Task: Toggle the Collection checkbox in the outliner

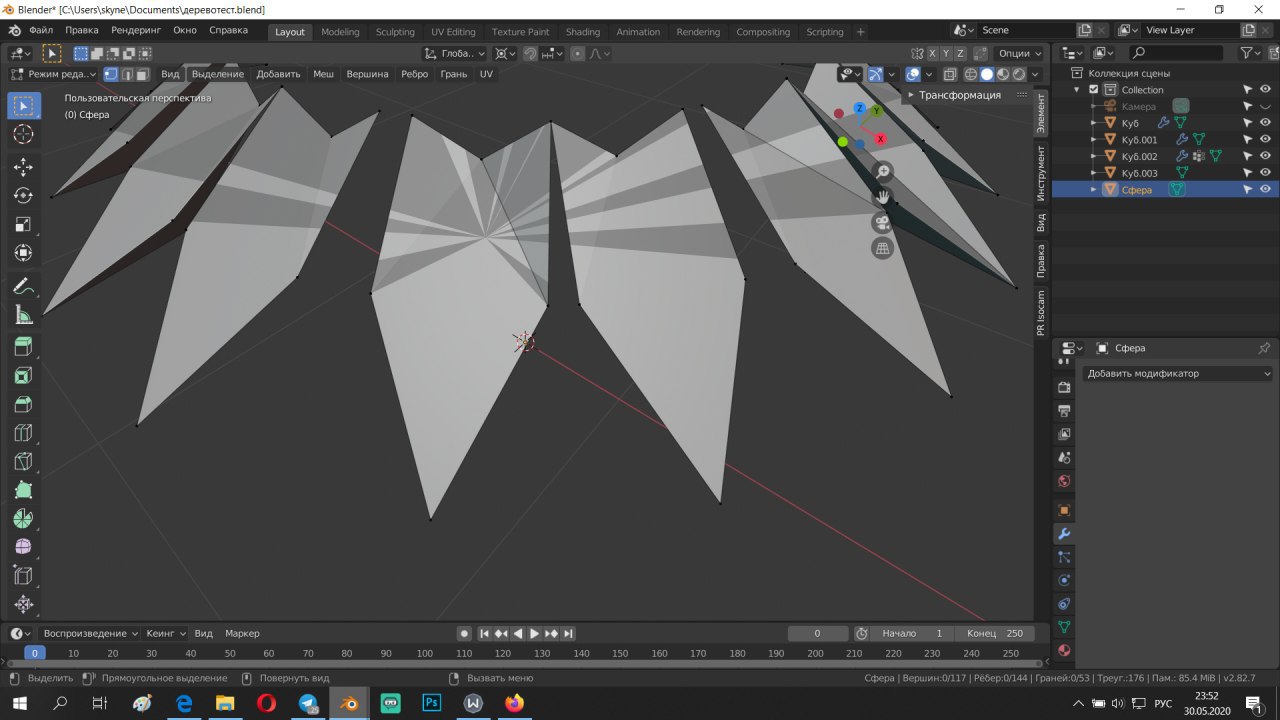Action: pos(1094,90)
